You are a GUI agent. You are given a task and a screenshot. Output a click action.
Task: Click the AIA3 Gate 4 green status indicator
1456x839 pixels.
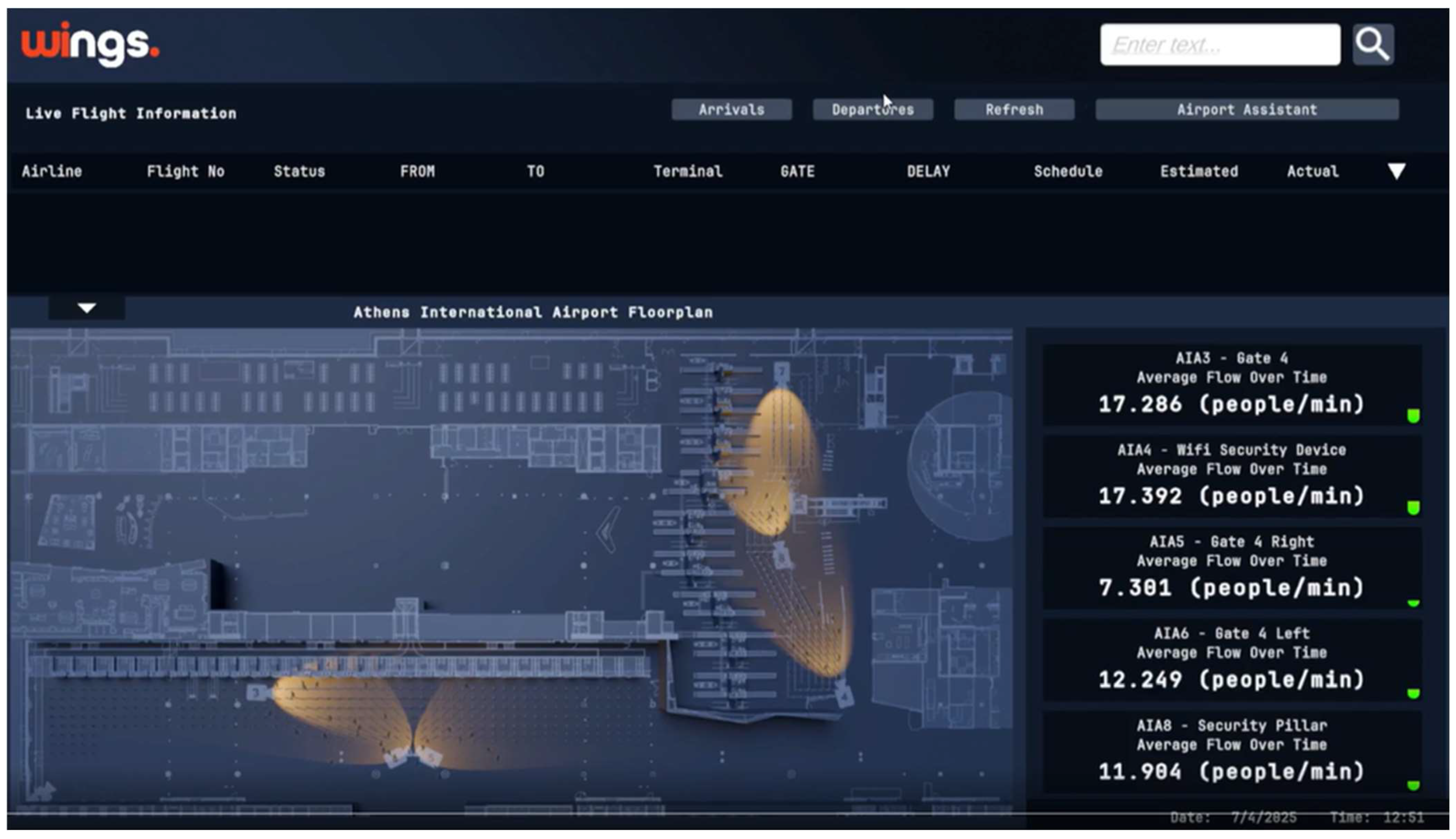pyautogui.click(x=1413, y=415)
